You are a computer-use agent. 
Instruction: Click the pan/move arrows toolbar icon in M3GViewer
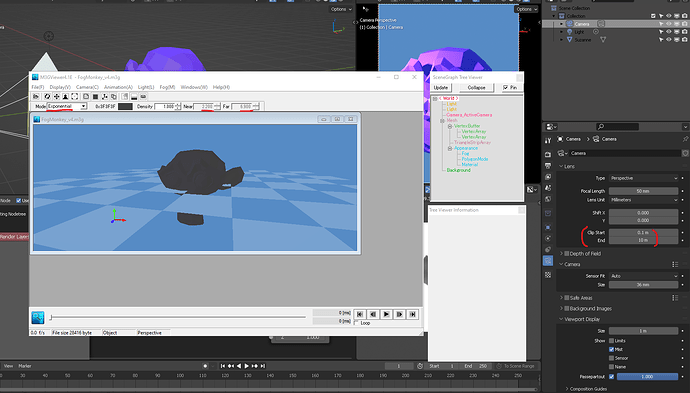(x=56, y=96)
